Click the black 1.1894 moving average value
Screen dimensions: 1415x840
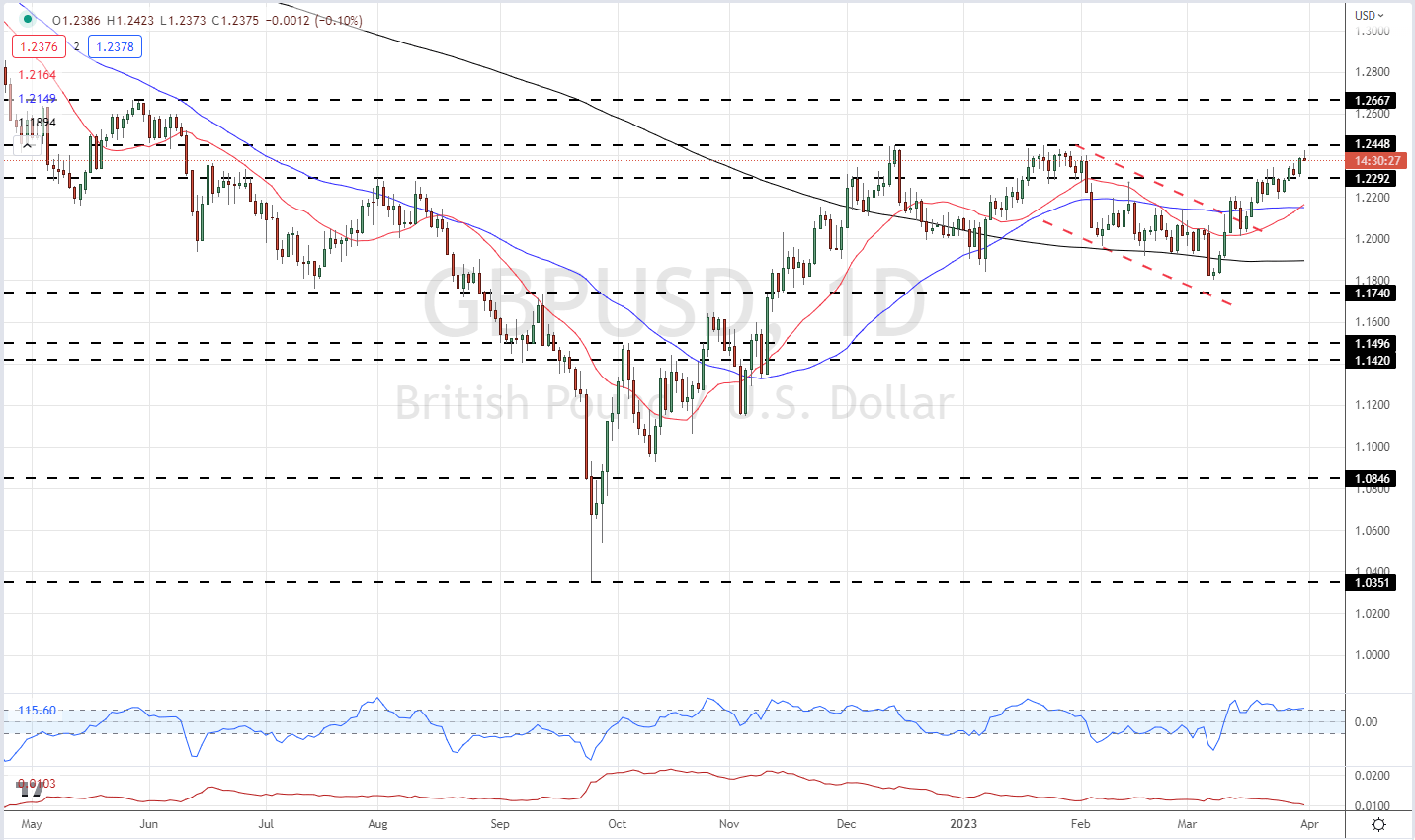click(38, 123)
